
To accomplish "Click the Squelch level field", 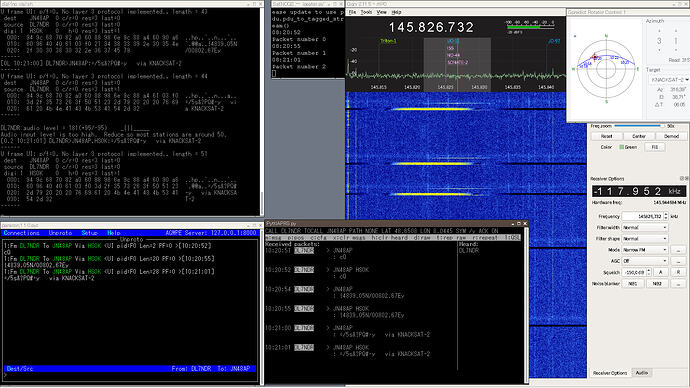I will (x=634, y=273).
